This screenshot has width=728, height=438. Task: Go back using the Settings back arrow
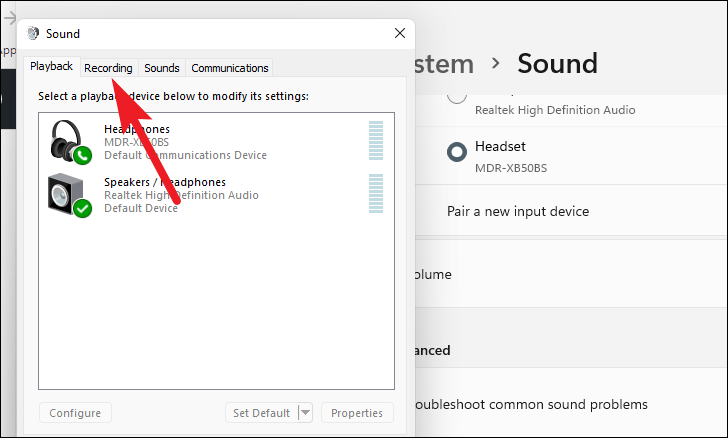[x=9, y=17]
